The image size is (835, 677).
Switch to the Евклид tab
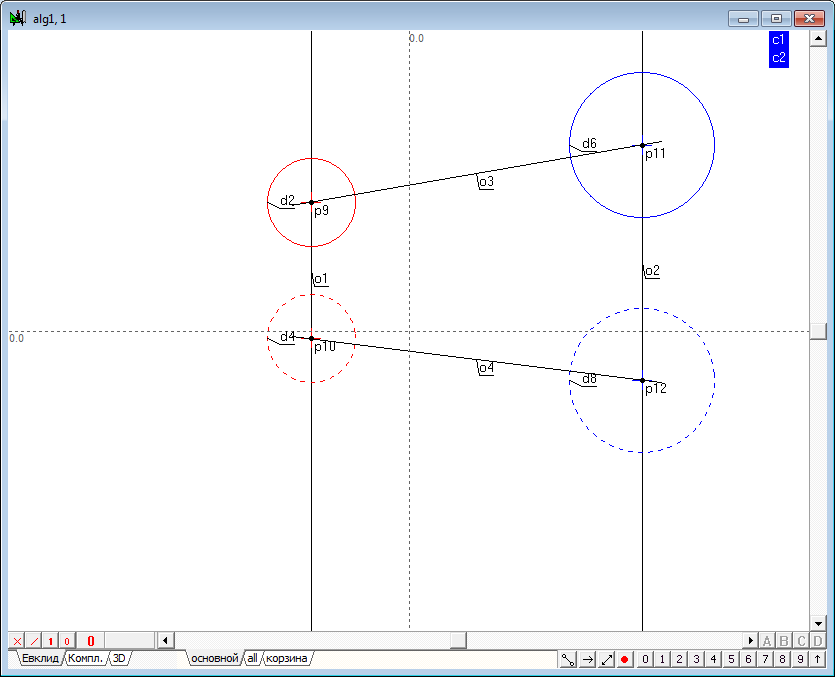pos(40,658)
